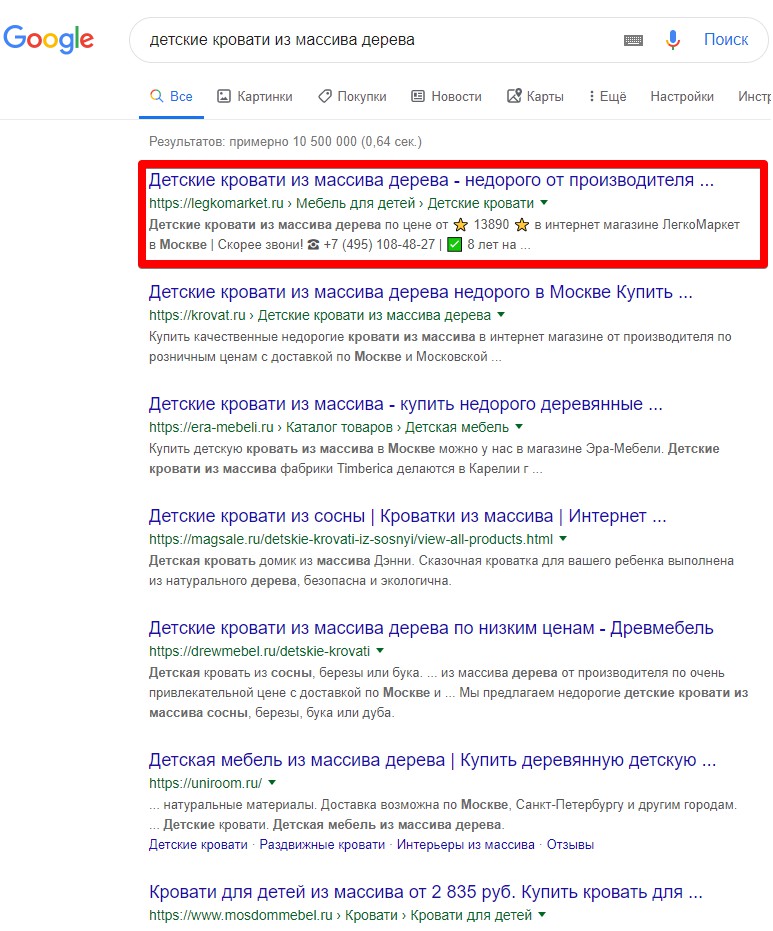The height and width of the screenshot is (931, 773).
Task: Expand the Ещё menu
Action: pos(607,96)
